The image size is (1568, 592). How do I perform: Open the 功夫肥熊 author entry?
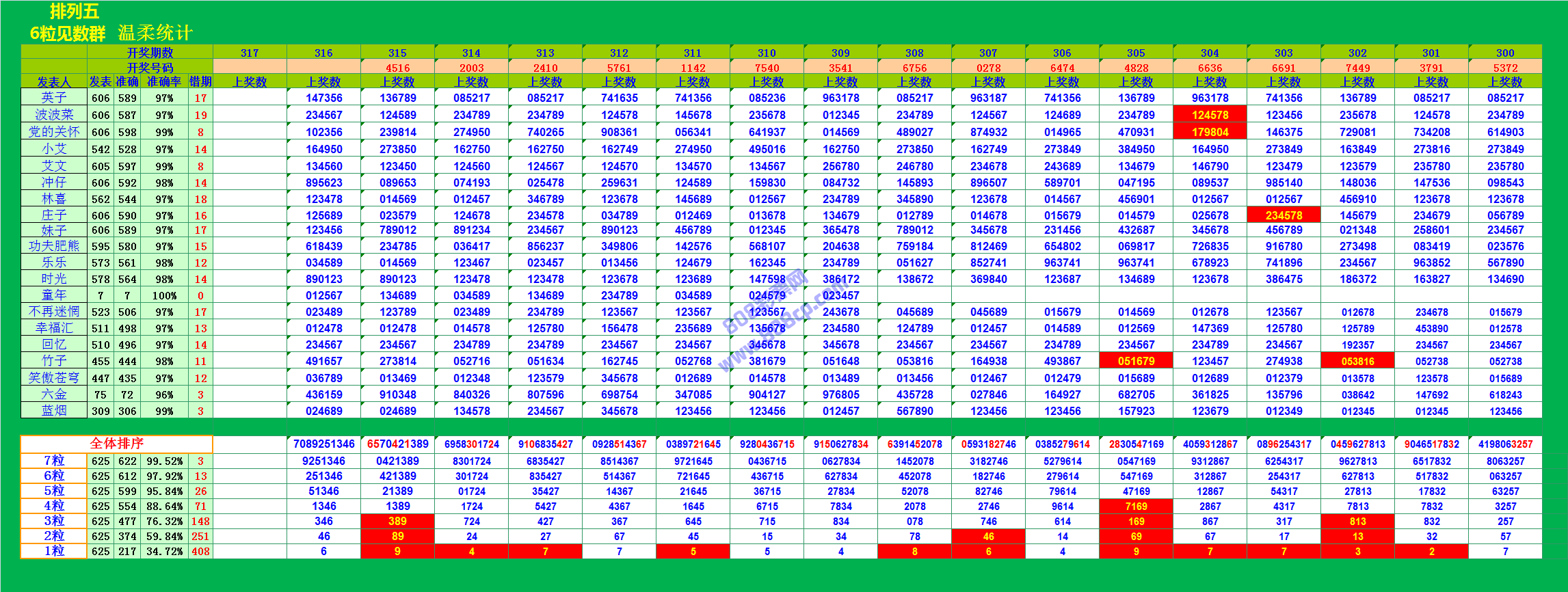pos(53,246)
